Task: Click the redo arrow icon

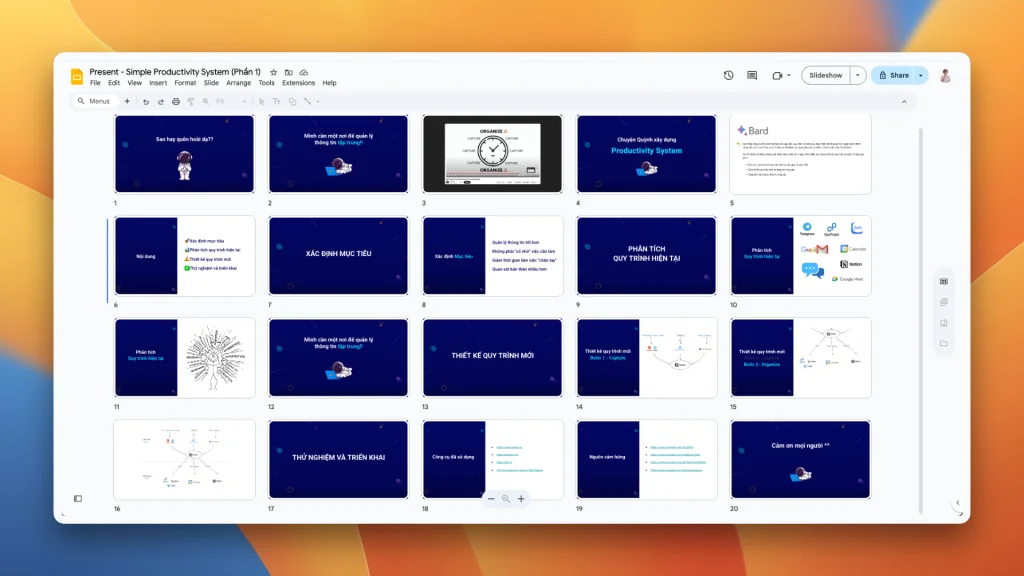Action: coord(160,101)
